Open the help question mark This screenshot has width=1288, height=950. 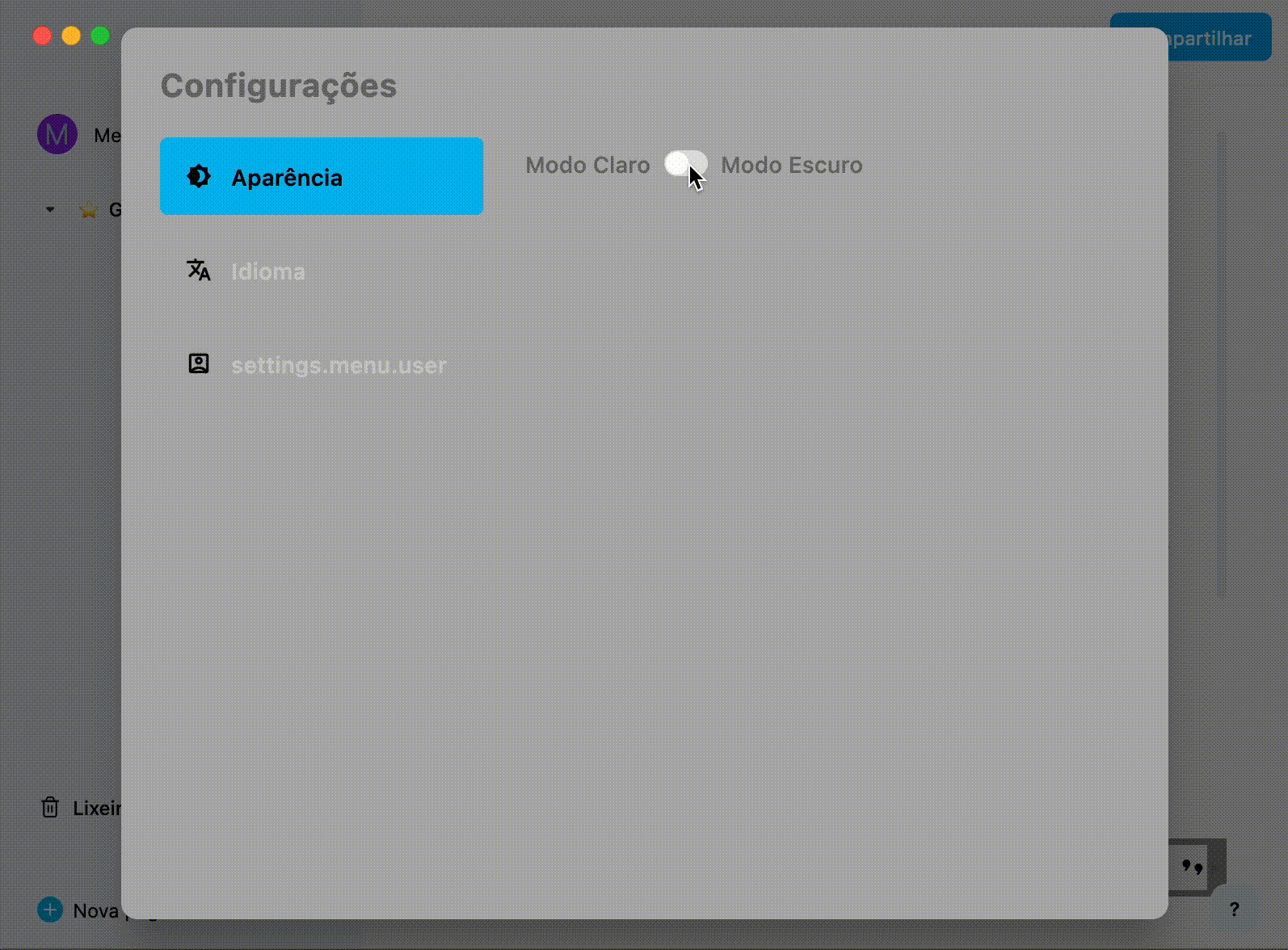point(1234,910)
